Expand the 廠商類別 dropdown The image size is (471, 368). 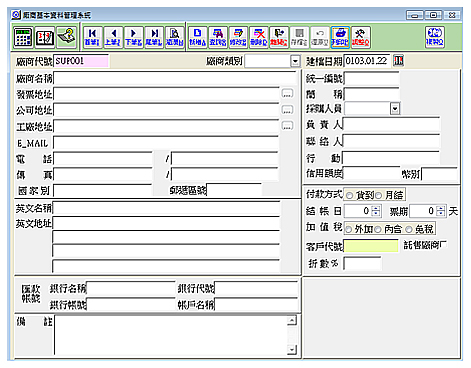pos(295,61)
